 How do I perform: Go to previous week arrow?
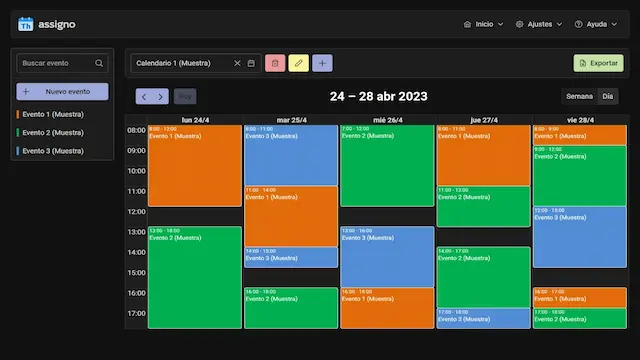(x=144, y=97)
